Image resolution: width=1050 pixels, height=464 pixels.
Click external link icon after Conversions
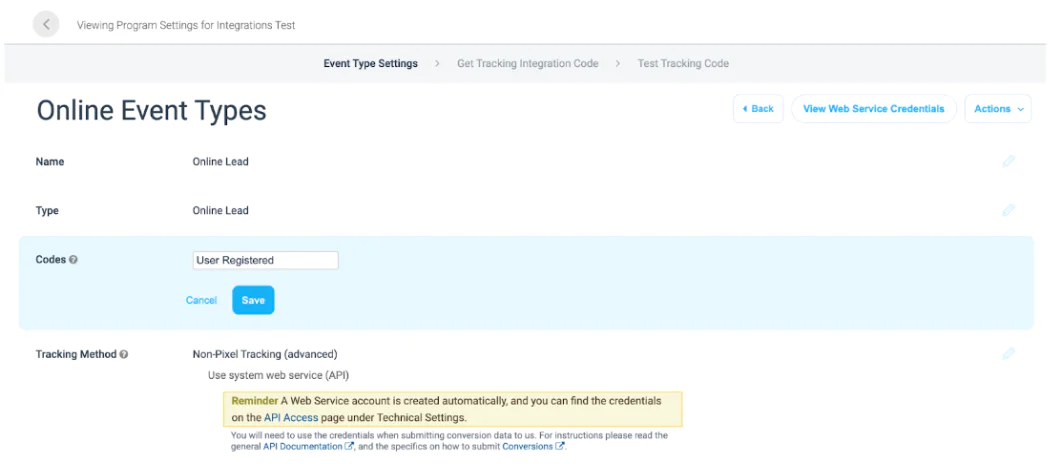click(x=559, y=447)
